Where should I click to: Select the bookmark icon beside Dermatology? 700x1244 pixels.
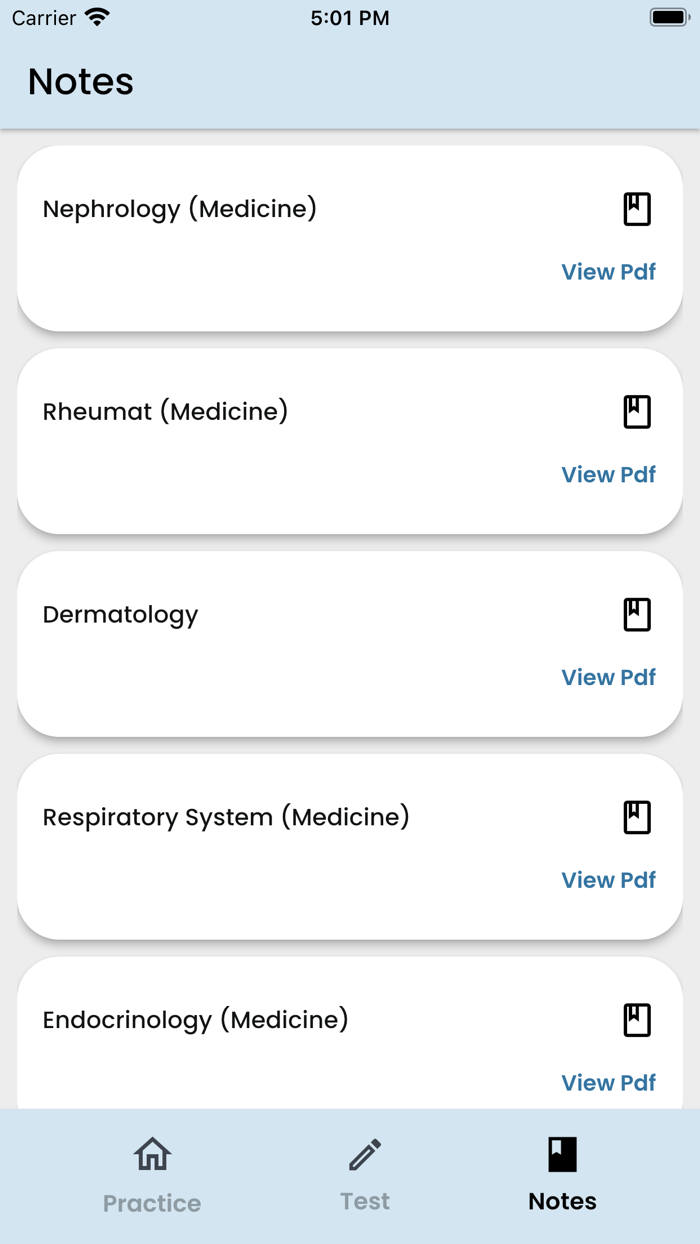637,614
